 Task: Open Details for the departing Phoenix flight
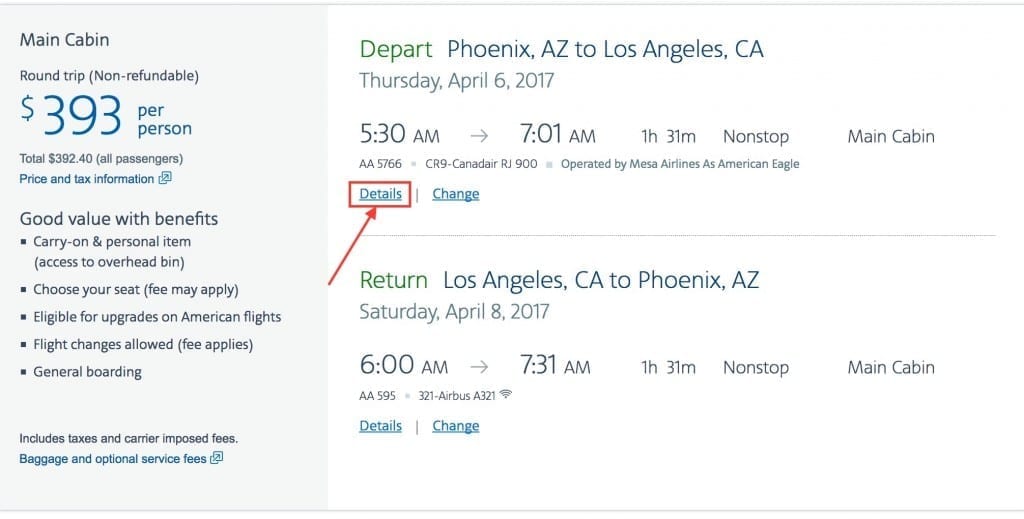pos(380,194)
